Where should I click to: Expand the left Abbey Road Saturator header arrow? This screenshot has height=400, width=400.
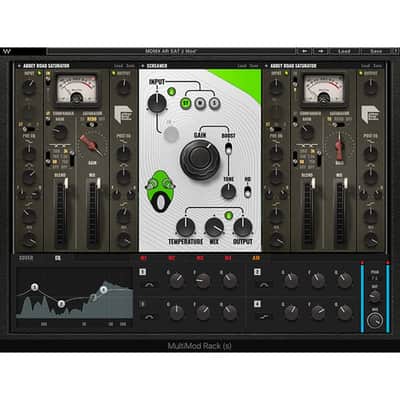coord(19,66)
